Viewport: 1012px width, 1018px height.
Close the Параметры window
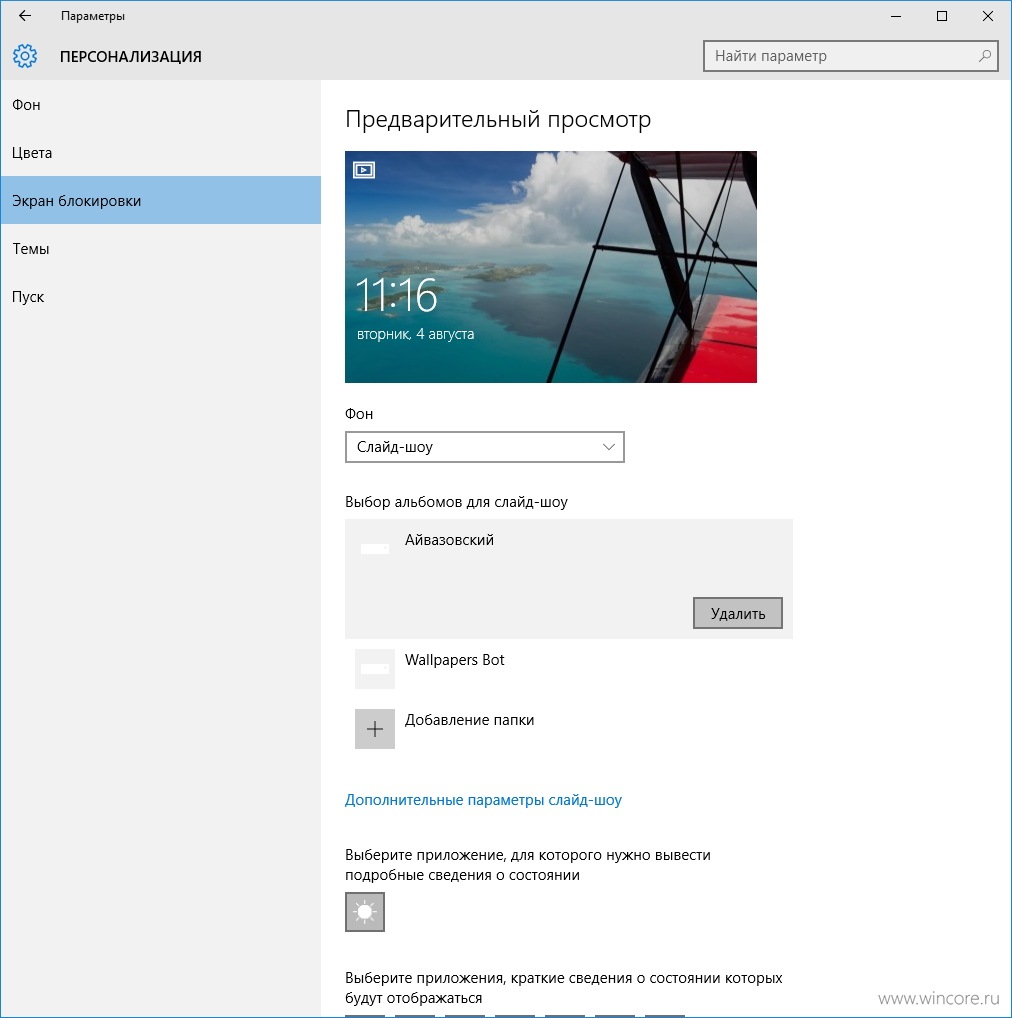(x=987, y=16)
